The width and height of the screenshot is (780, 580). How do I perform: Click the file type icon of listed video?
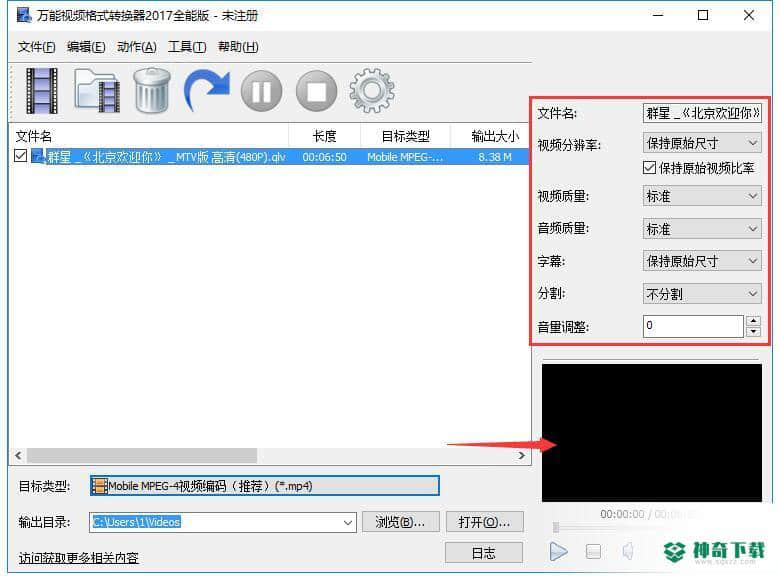click(38, 157)
